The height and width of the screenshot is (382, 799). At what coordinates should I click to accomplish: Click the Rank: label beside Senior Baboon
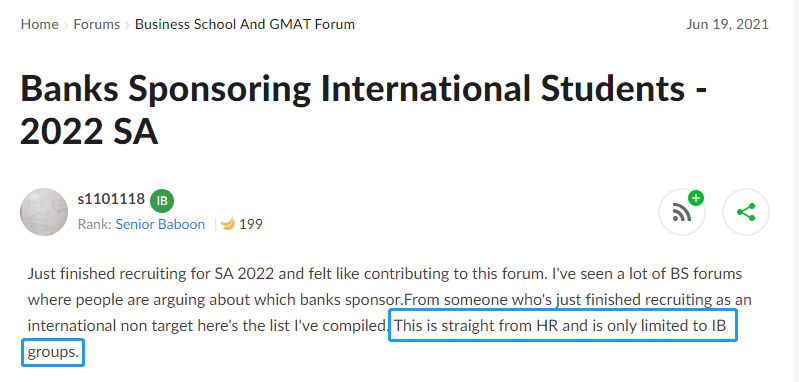pos(95,224)
